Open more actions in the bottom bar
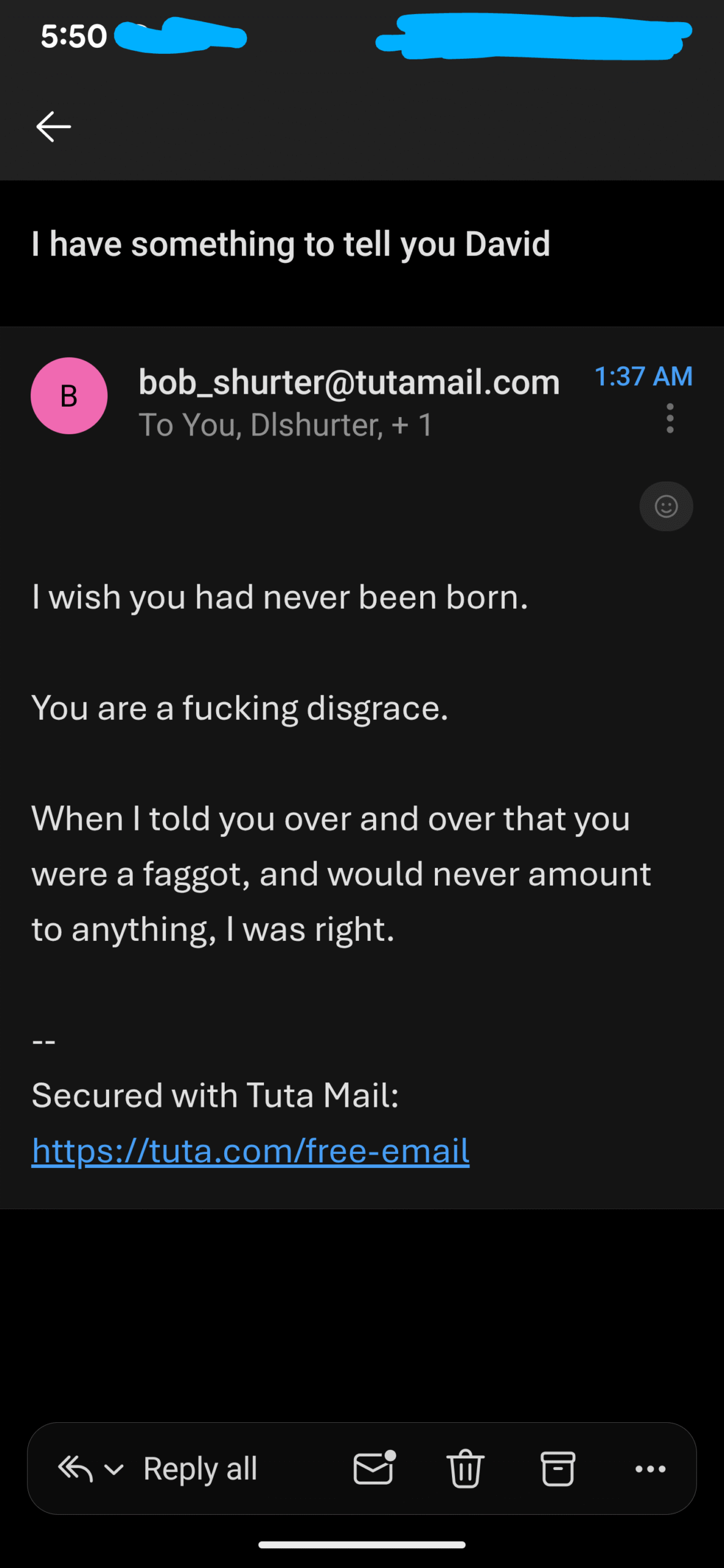Image resolution: width=724 pixels, height=1568 pixels. (650, 1469)
